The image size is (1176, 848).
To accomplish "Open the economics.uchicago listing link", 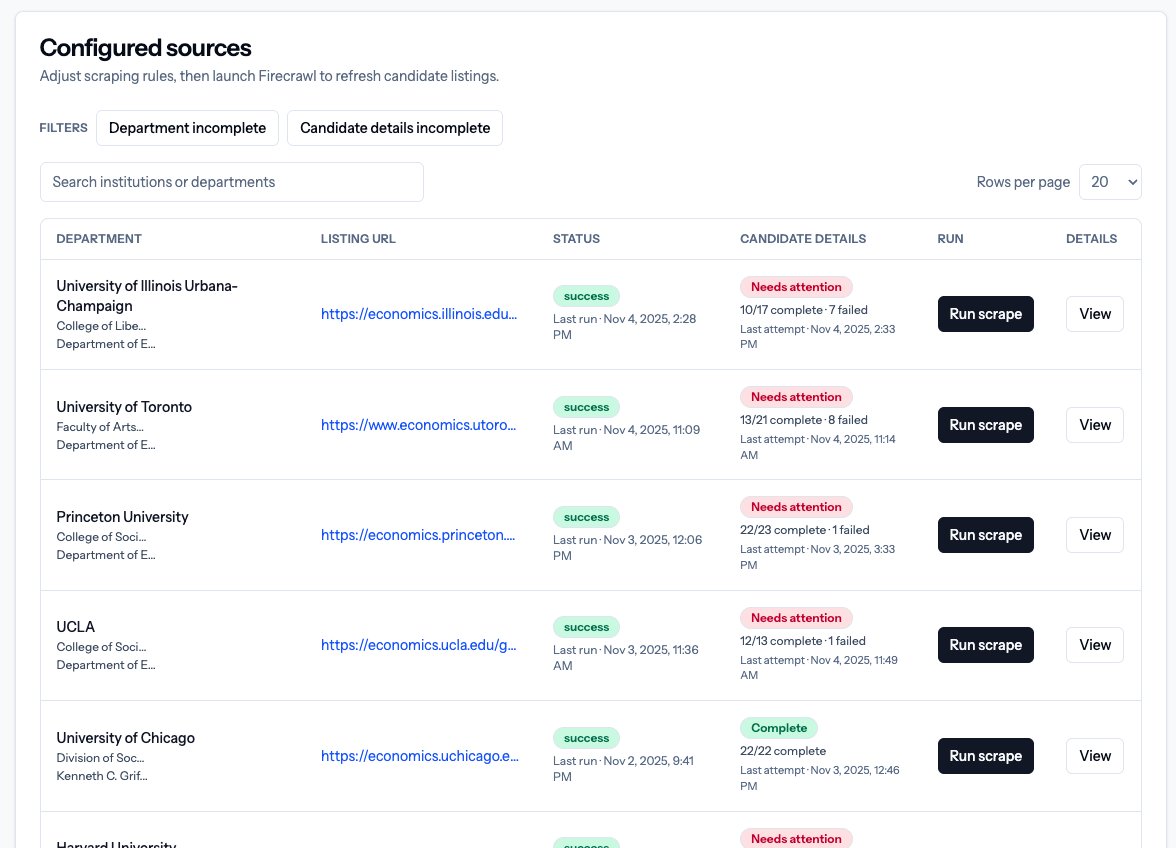I will coord(420,756).
